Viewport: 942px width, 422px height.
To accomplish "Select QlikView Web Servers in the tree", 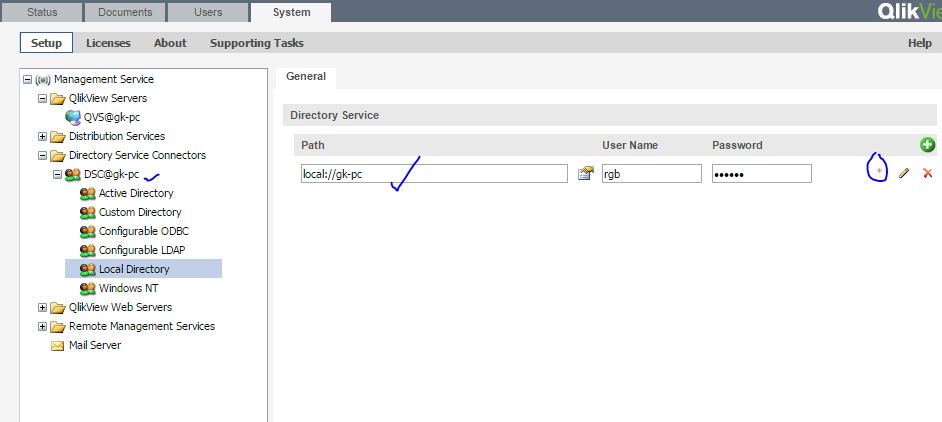I will 121,307.
